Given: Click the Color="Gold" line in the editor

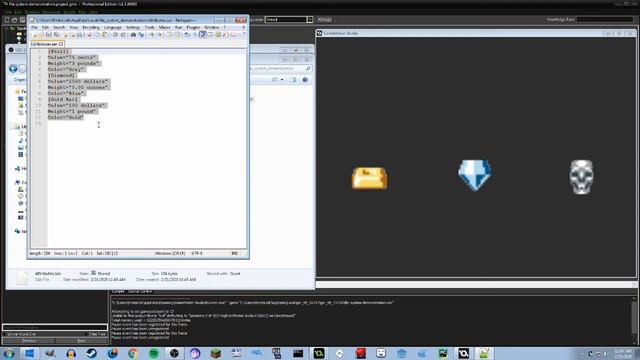Looking at the screenshot, I should [x=66, y=117].
